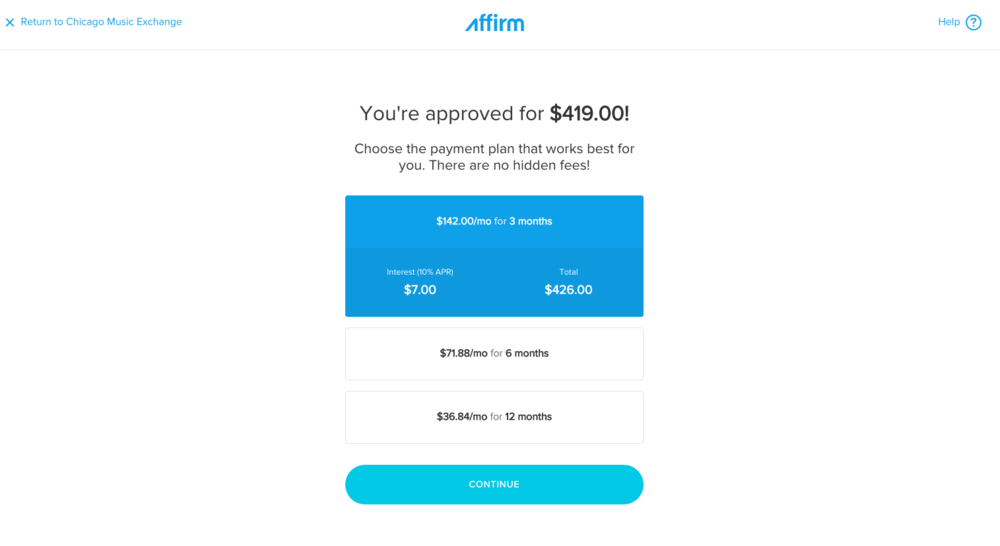Click the approved amount $419.00 in heading
The image size is (1000, 546).
pyautogui.click(x=589, y=114)
